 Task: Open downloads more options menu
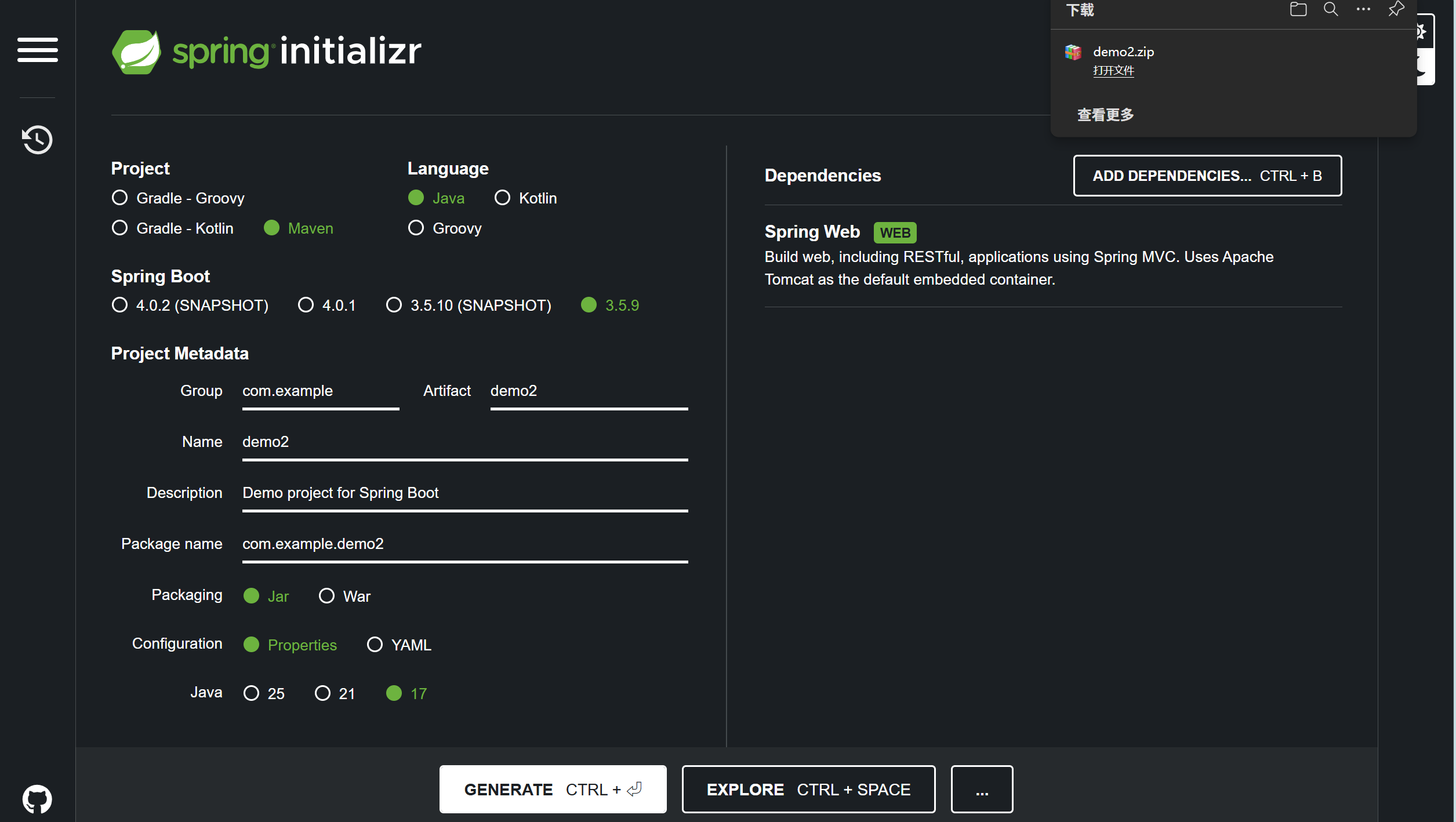coord(1363,9)
